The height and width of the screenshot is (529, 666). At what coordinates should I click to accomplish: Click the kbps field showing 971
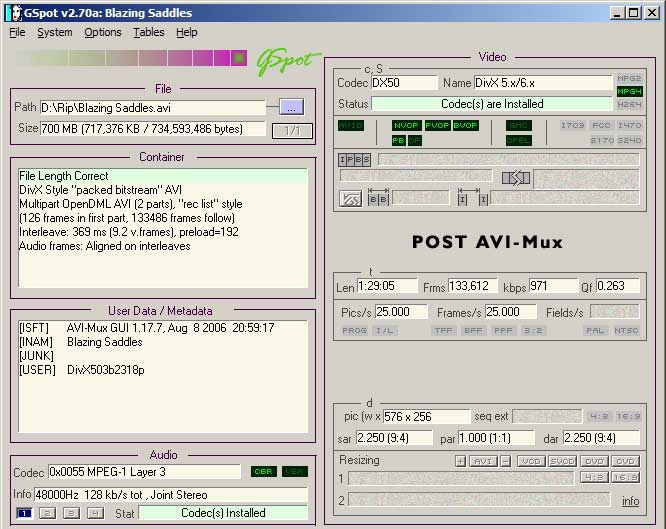(x=553, y=286)
